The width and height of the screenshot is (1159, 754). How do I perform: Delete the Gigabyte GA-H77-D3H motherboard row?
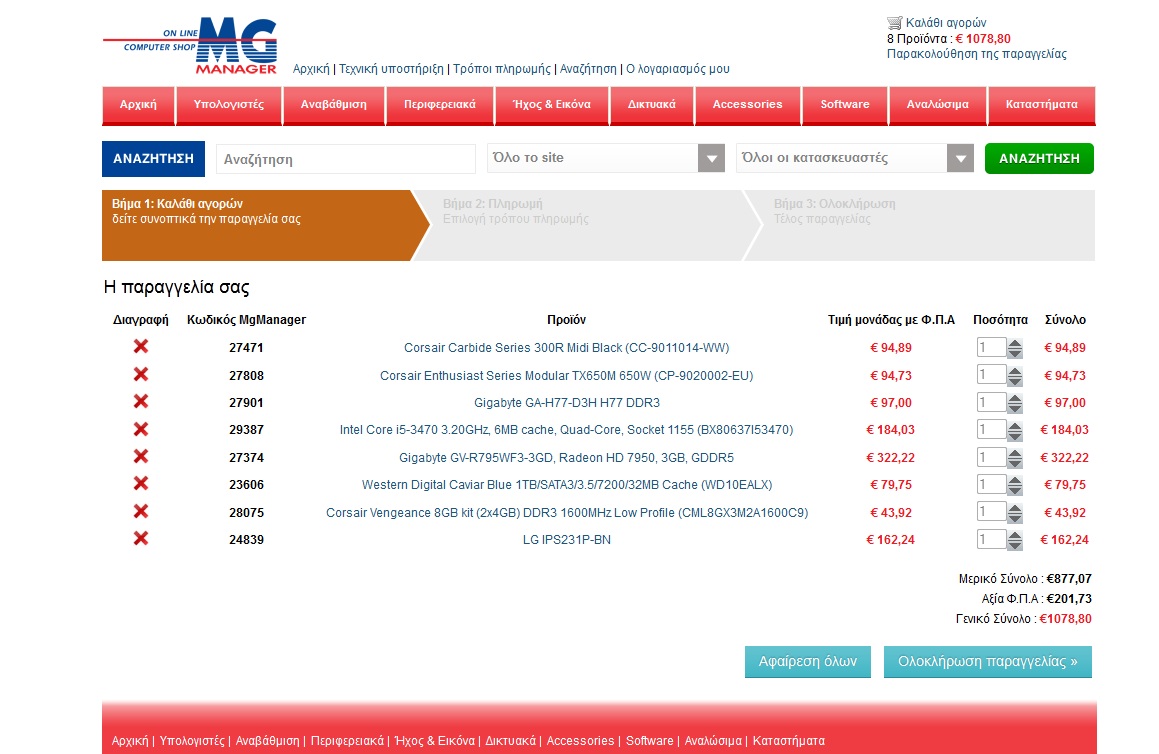[x=140, y=402]
